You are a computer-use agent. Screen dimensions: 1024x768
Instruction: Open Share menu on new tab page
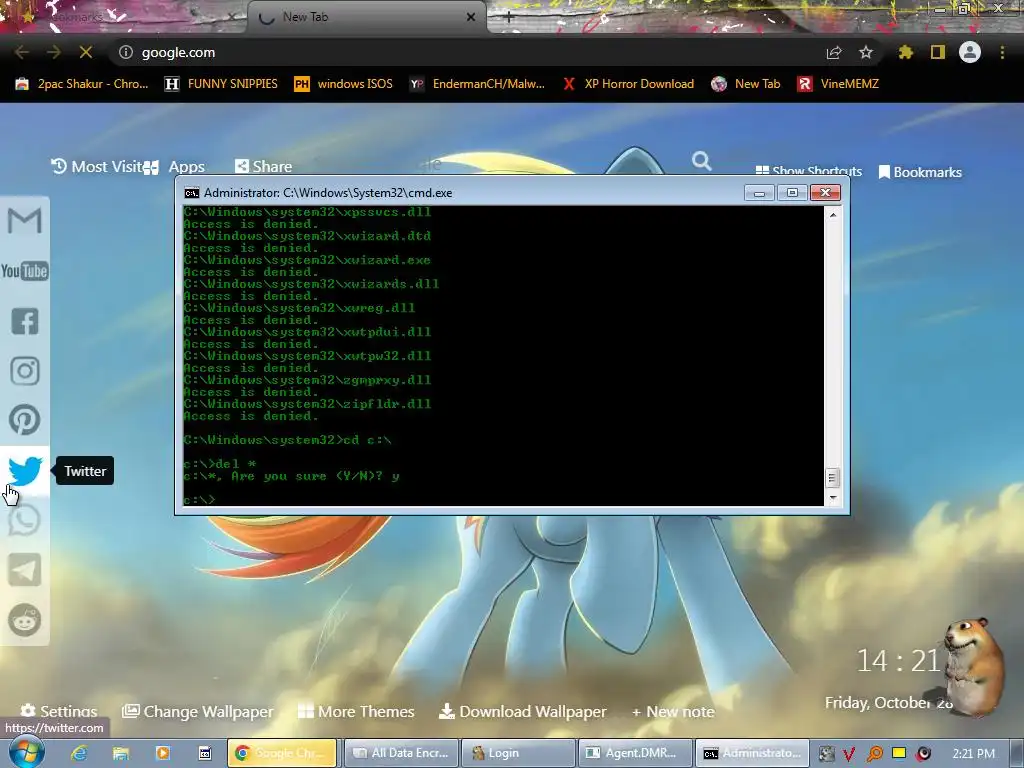pyautogui.click(x=264, y=167)
